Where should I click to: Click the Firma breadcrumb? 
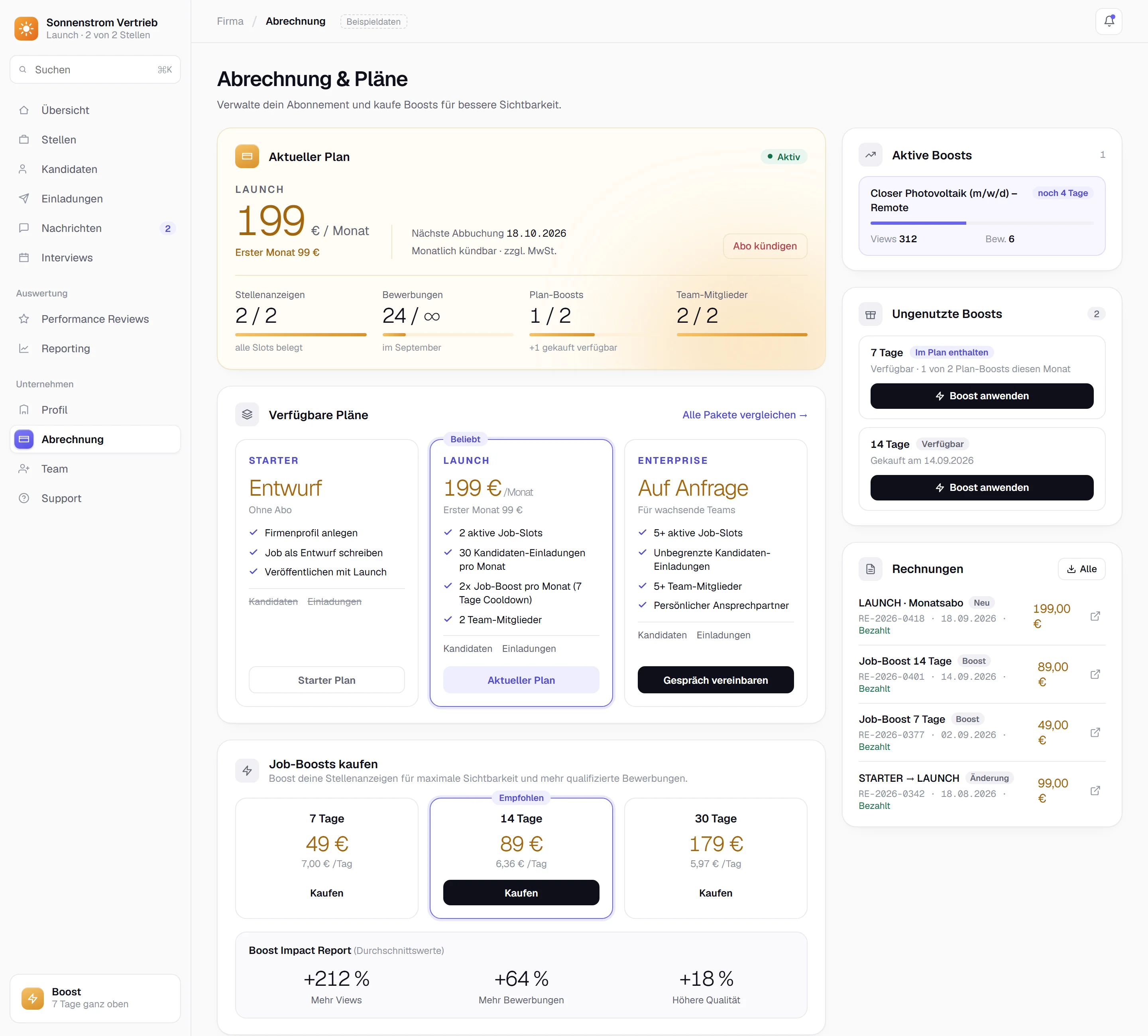point(230,21)
